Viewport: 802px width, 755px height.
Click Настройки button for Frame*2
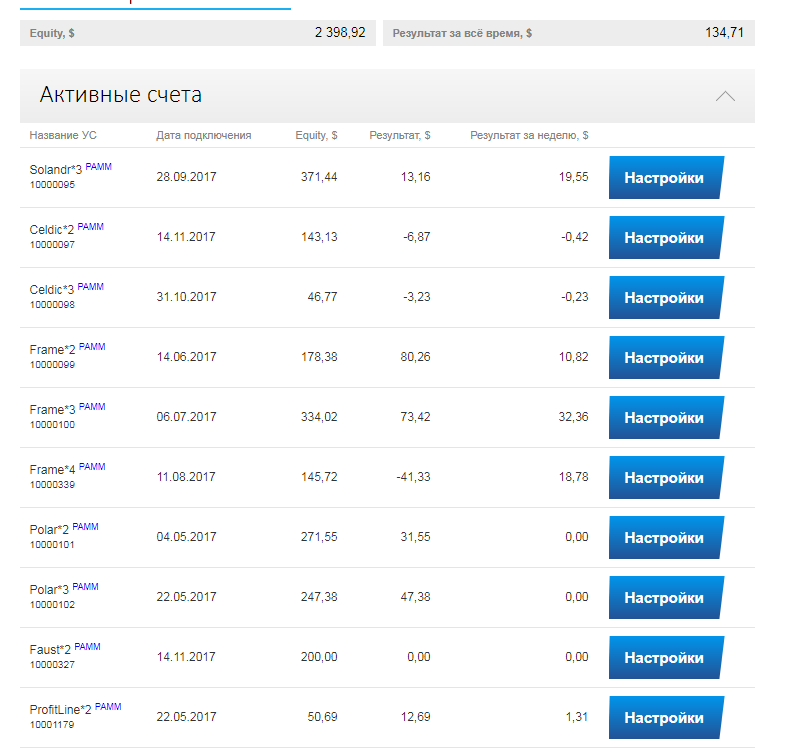point(664,358)
